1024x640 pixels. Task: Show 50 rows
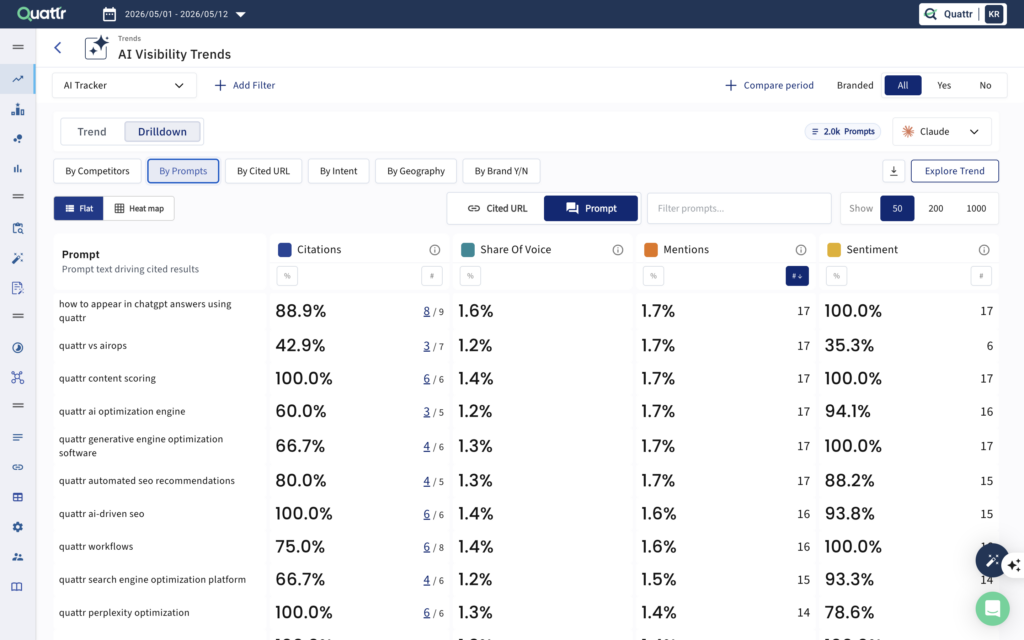(x=897, y=208)
